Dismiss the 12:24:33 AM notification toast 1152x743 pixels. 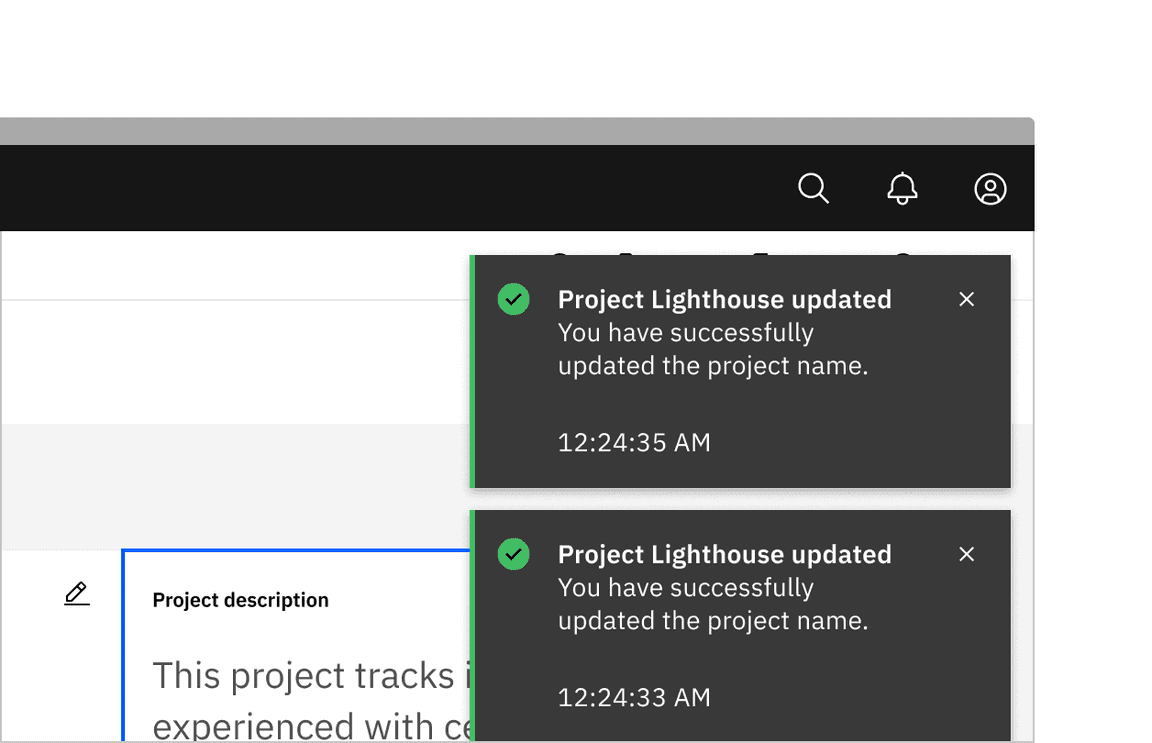point(966,554)
